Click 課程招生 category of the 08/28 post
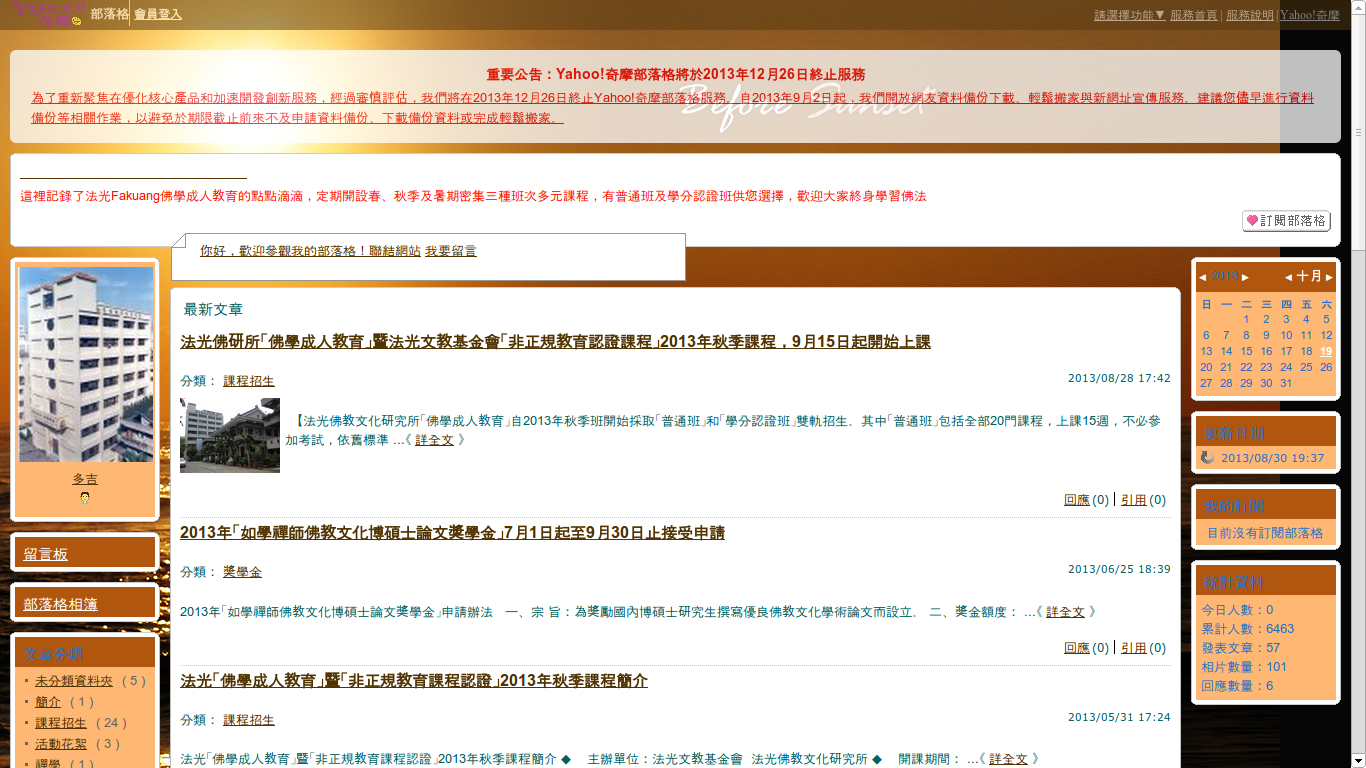1366x768 pixels. pyautogui.click(x=249, y=382)
